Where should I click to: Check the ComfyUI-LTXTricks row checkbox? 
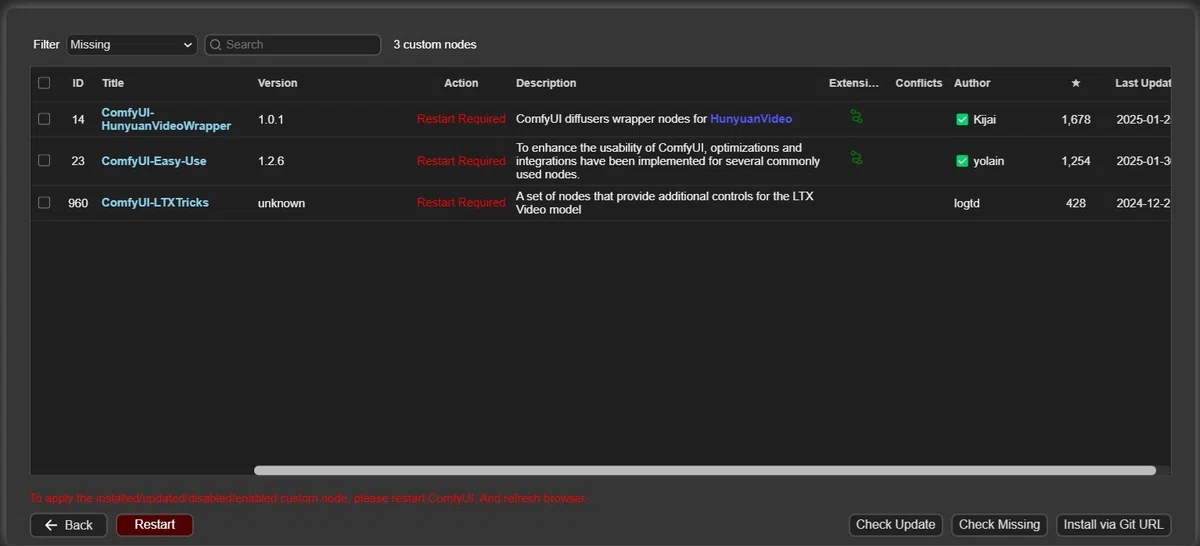click(44, 203)
